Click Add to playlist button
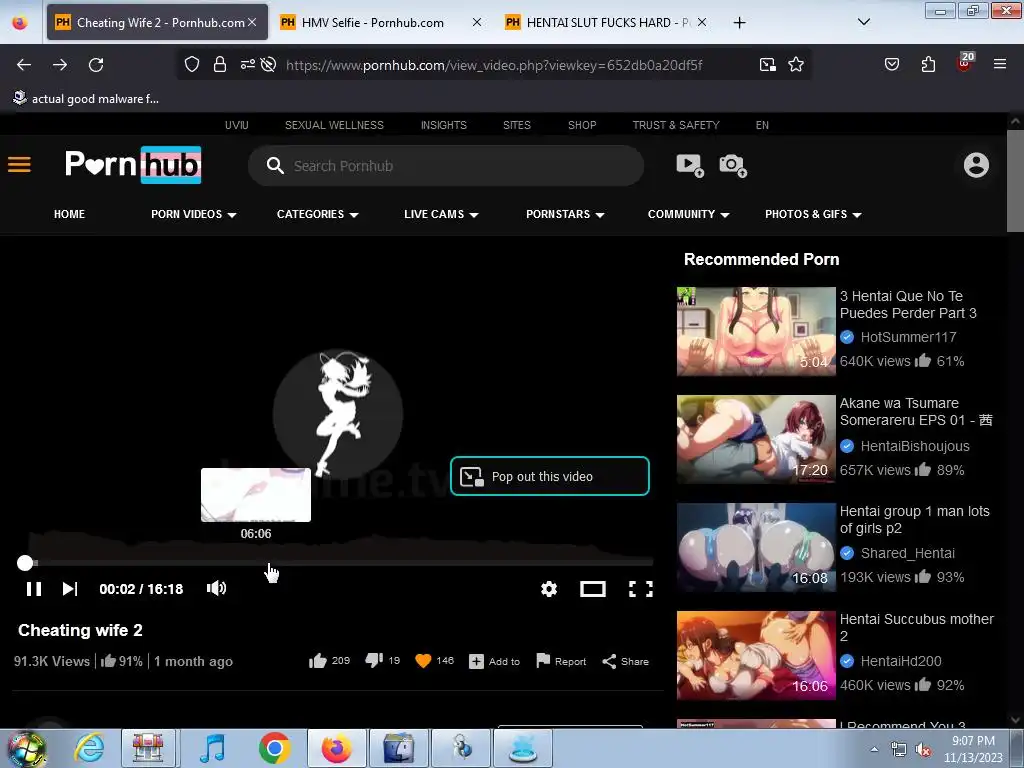Screen dimensions: 1024x768 [x=494, y=662]
